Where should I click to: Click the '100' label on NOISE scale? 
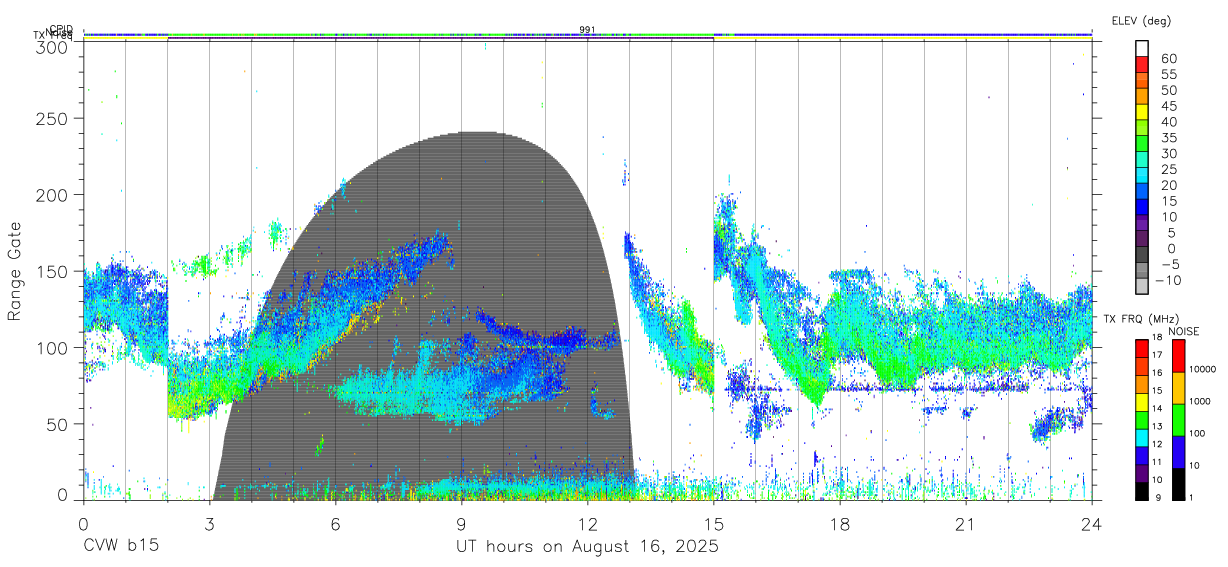tap(1197, 433)
